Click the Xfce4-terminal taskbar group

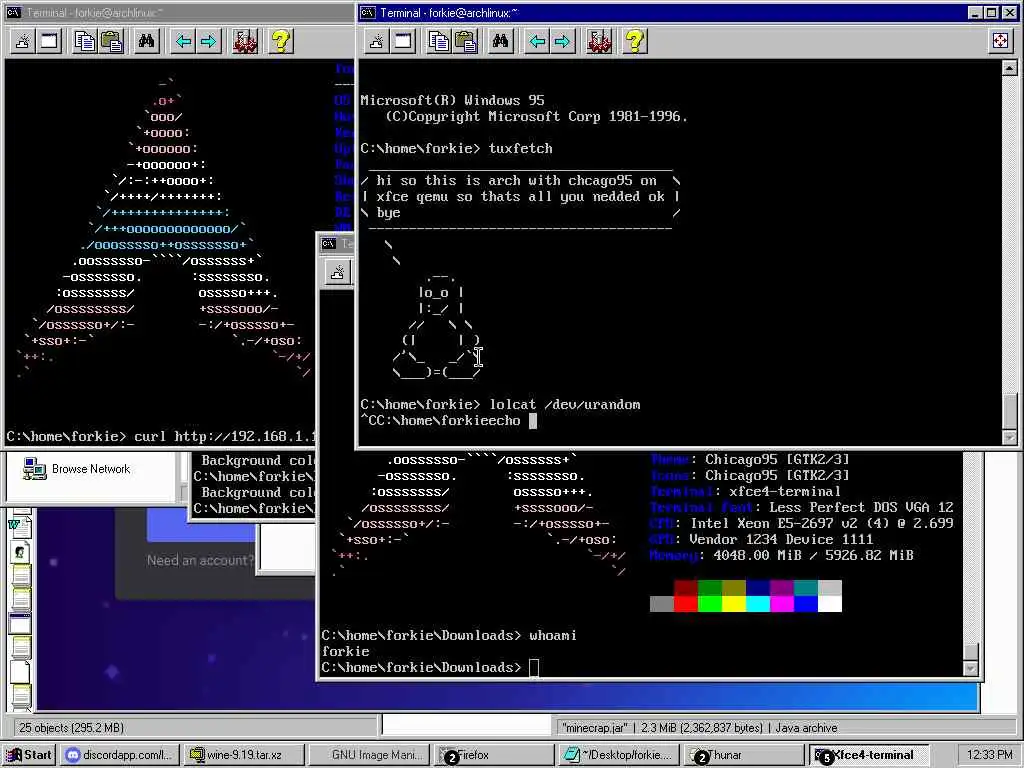click(869, 755)
